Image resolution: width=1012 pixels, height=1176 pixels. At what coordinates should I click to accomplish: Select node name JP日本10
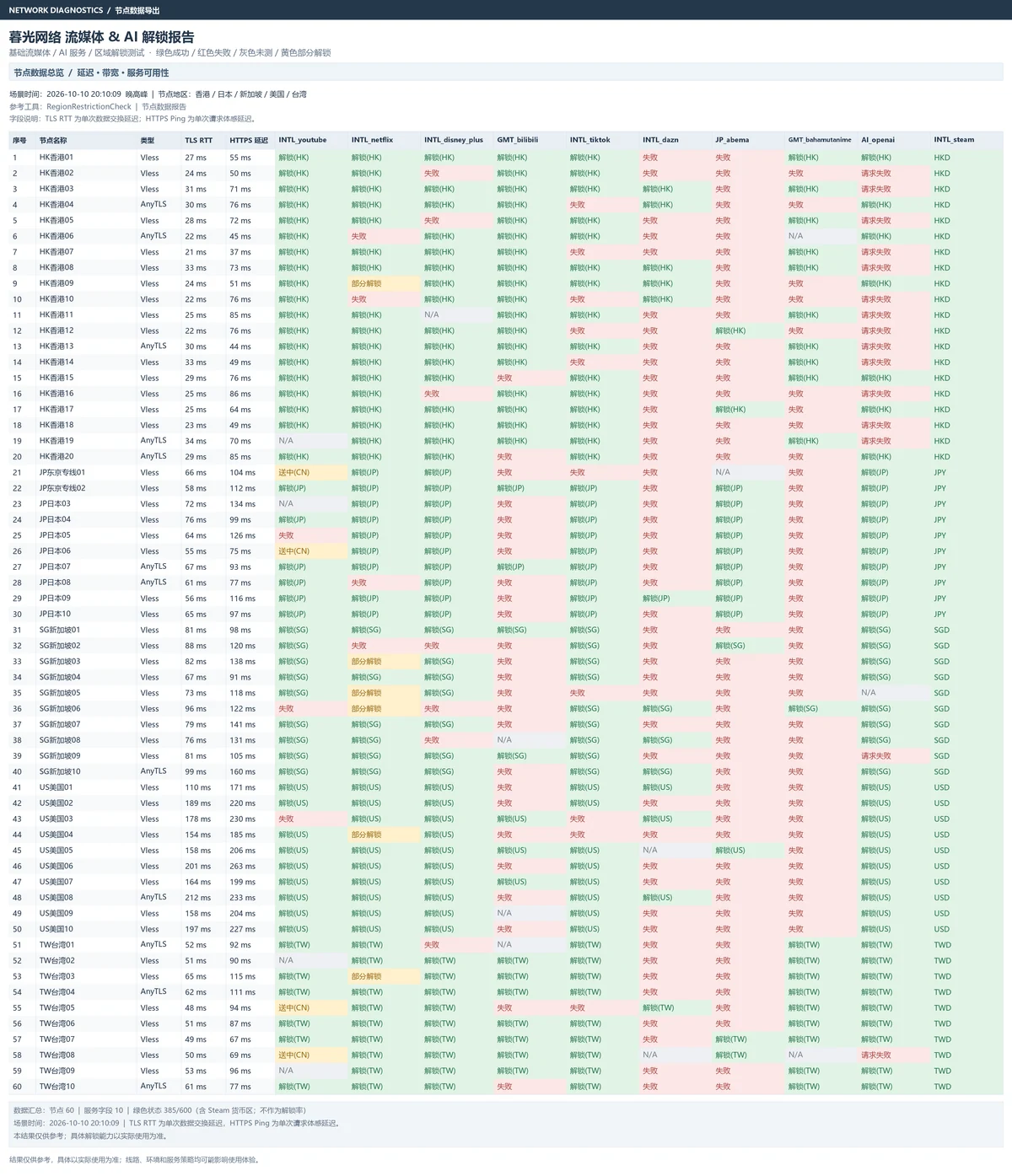coord(55,615)
